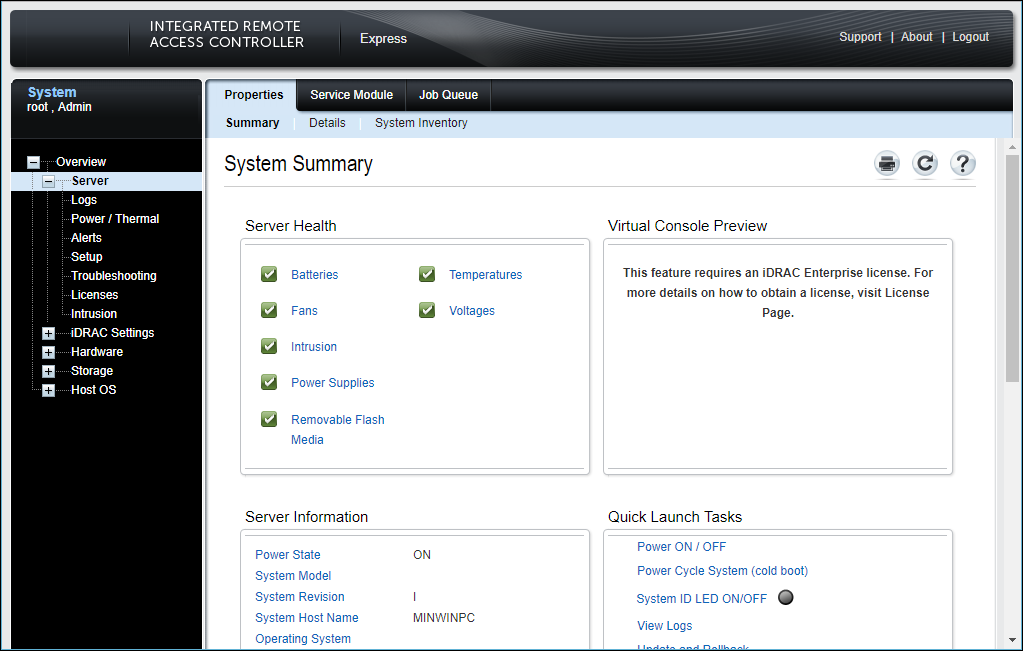
Task: Click the Intrusion green check icon
Action: pyautogui.click(x=269, y=346)
